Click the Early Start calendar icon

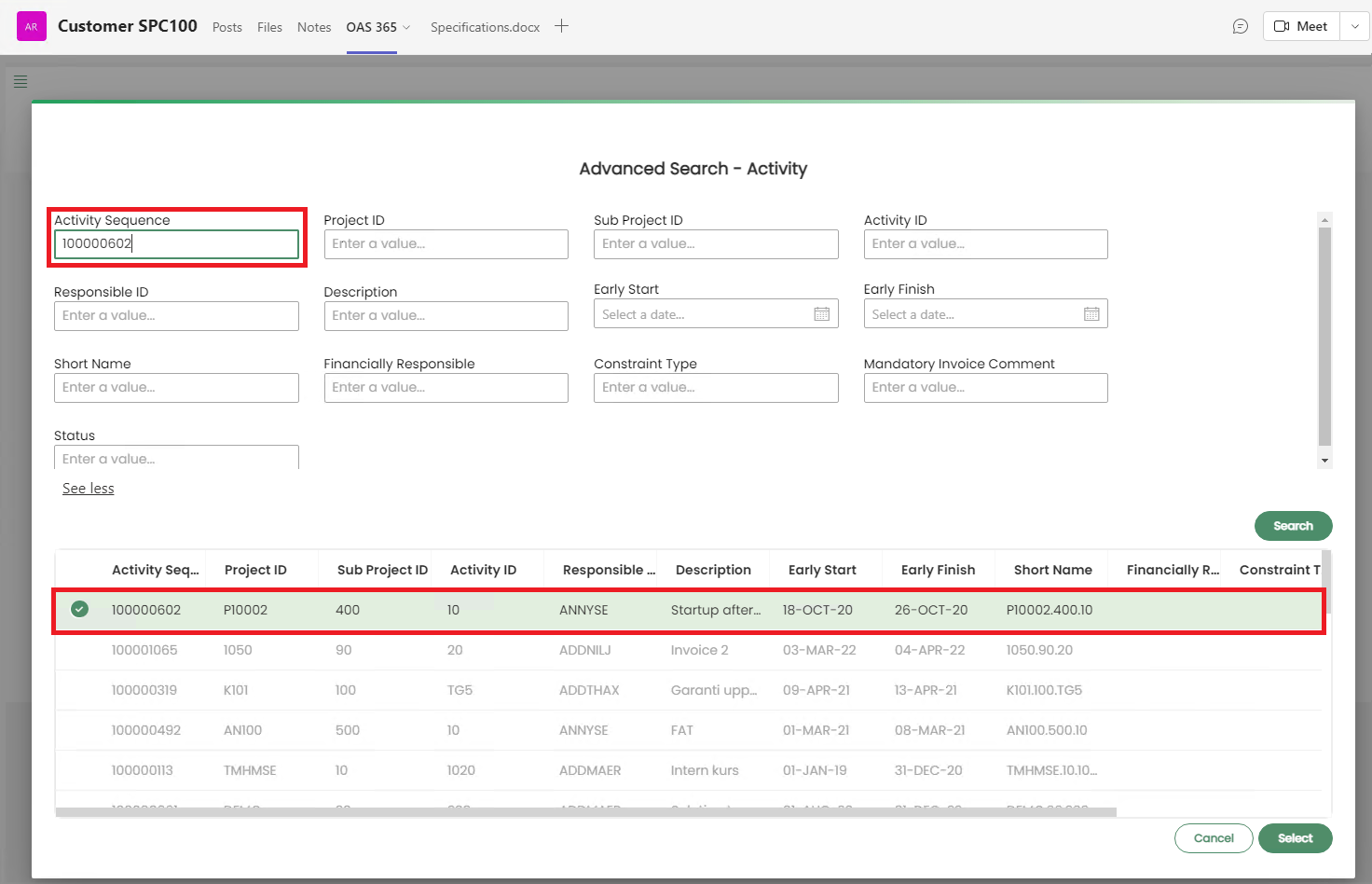tap(821, 314)
